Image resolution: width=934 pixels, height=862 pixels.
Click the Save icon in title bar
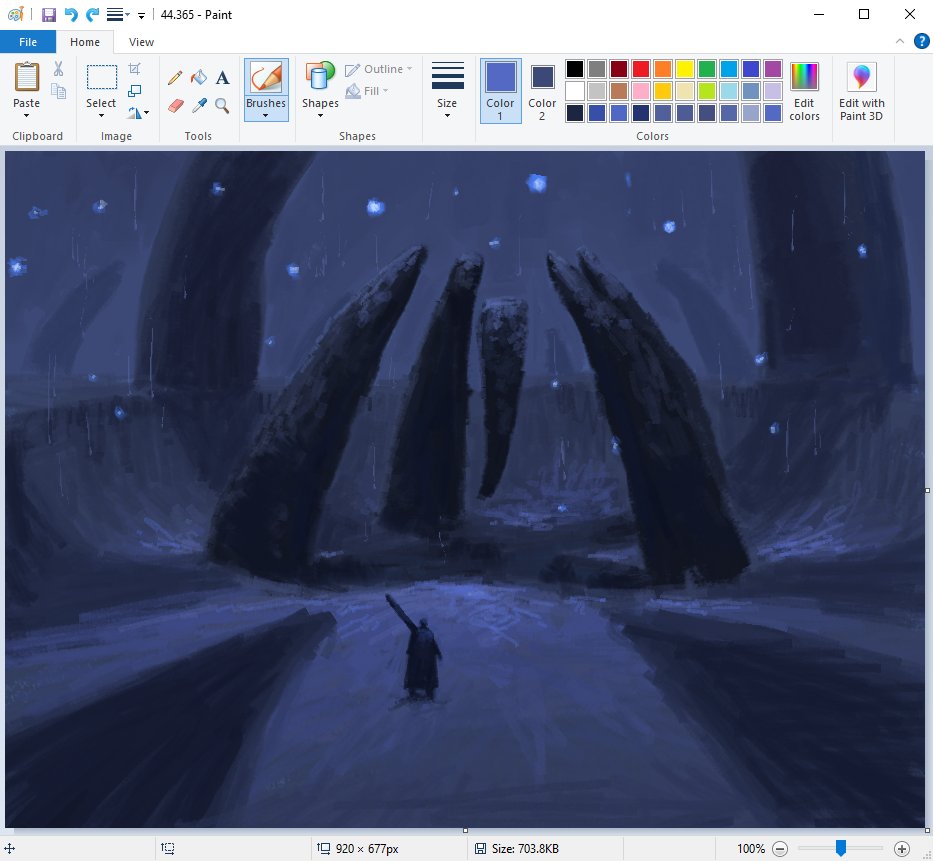48,14
